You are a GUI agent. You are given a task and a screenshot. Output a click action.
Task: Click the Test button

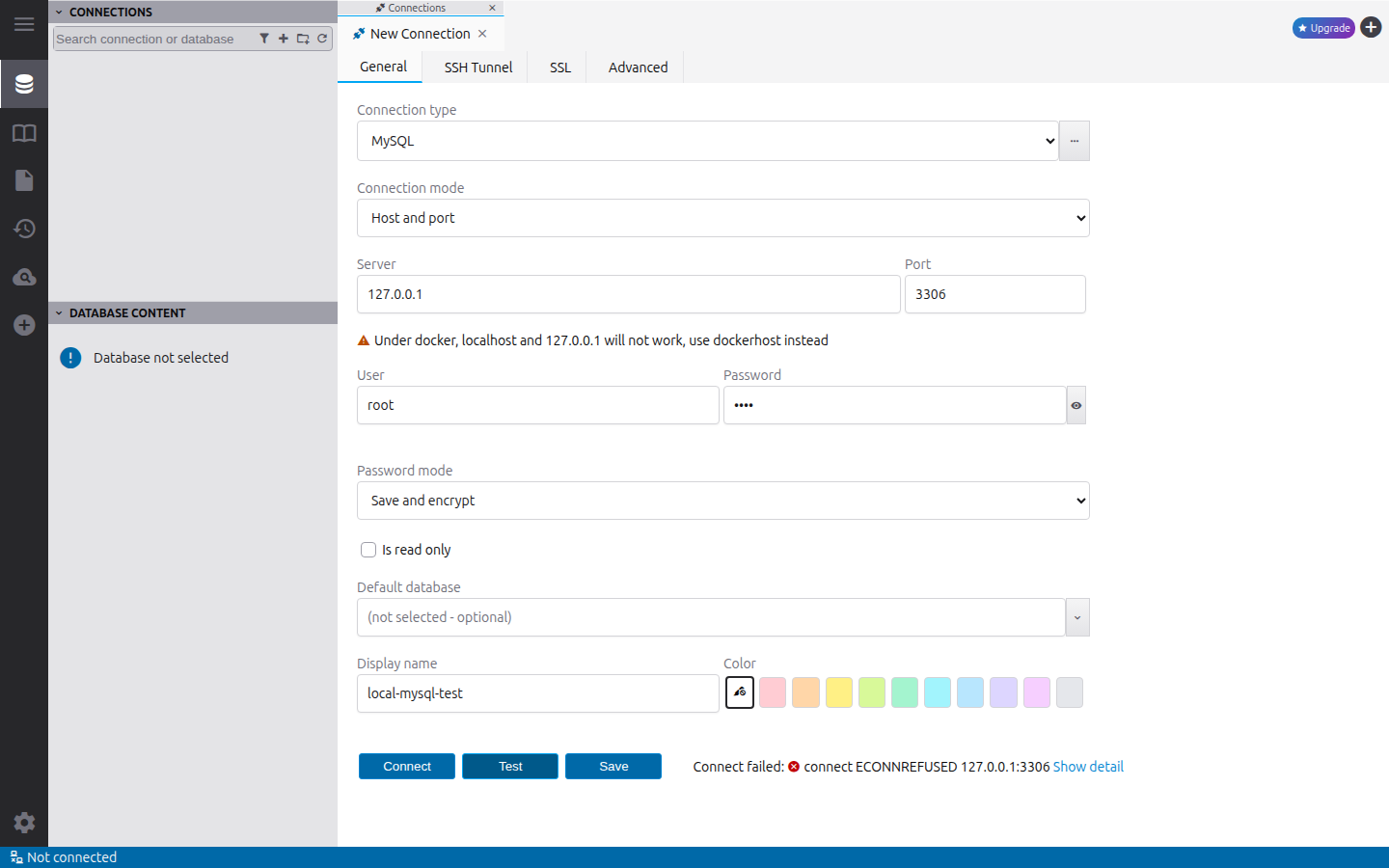[510, 767]
